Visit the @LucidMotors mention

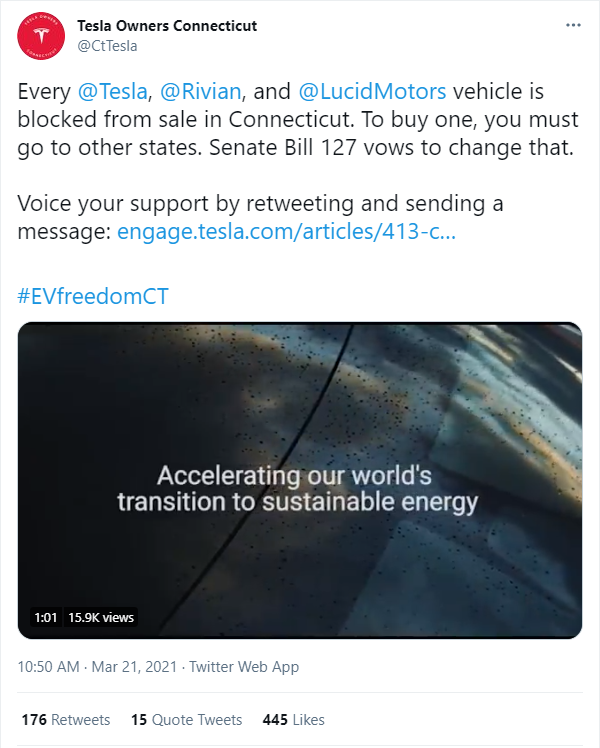point(372,91)
